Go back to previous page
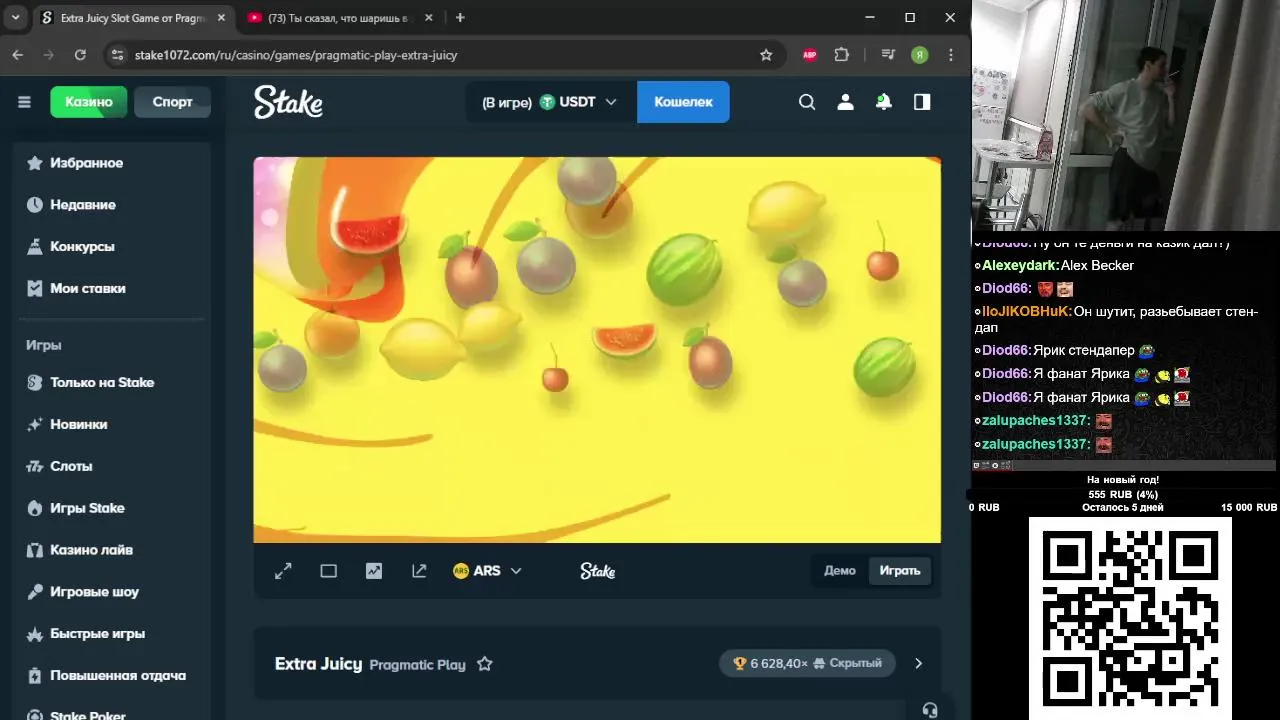1280x720 pixels. coord(17,55)
